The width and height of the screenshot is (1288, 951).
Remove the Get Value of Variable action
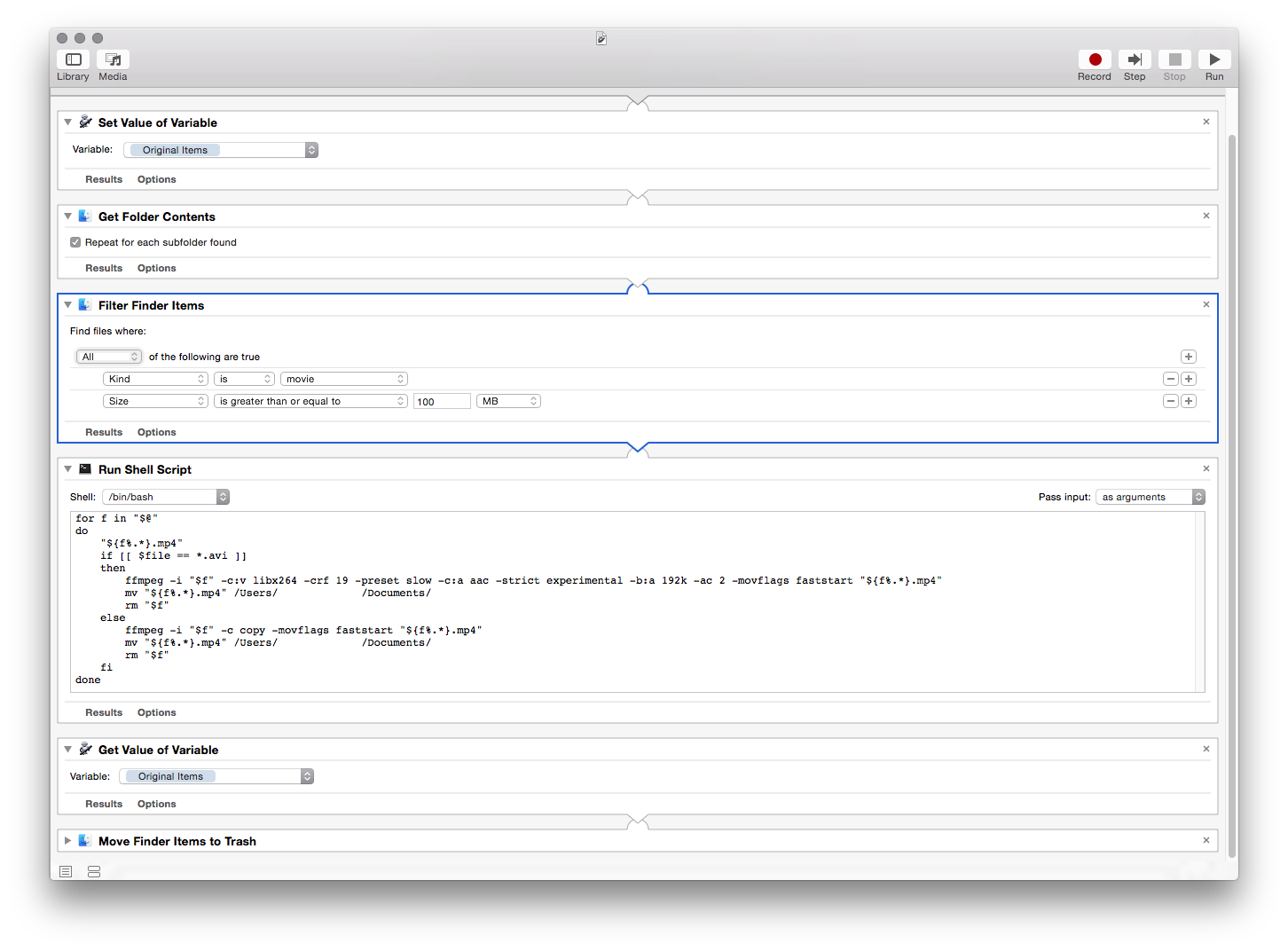[x=1206, y=749]
